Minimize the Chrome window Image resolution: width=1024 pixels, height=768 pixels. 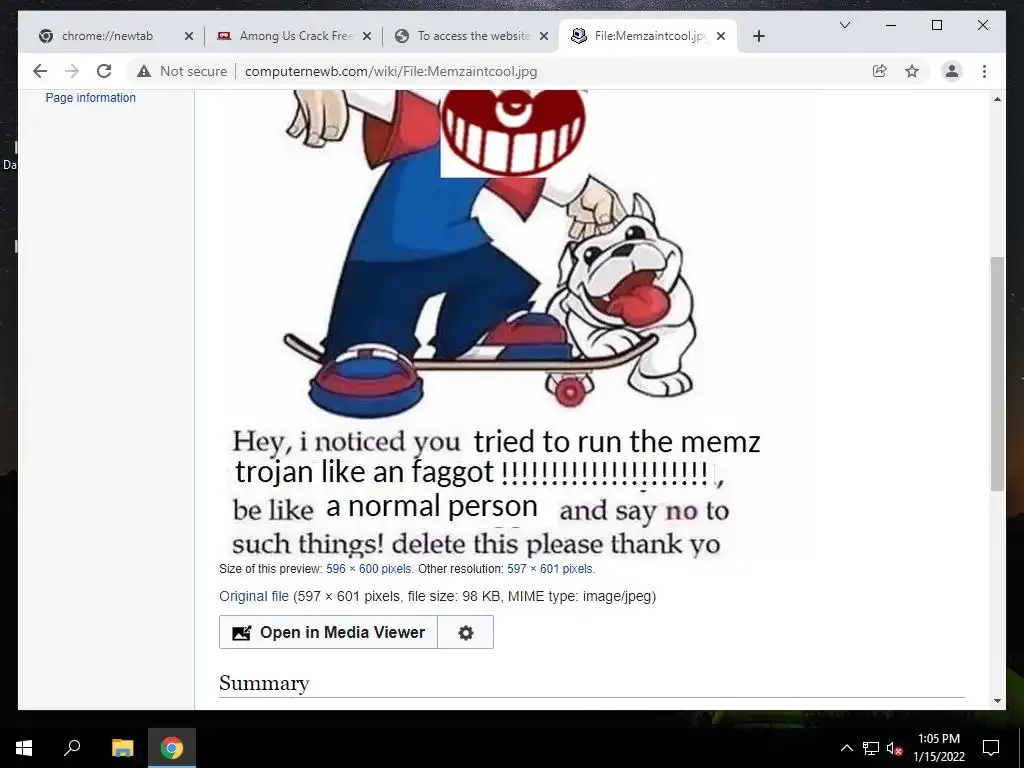tap(891, 25)
